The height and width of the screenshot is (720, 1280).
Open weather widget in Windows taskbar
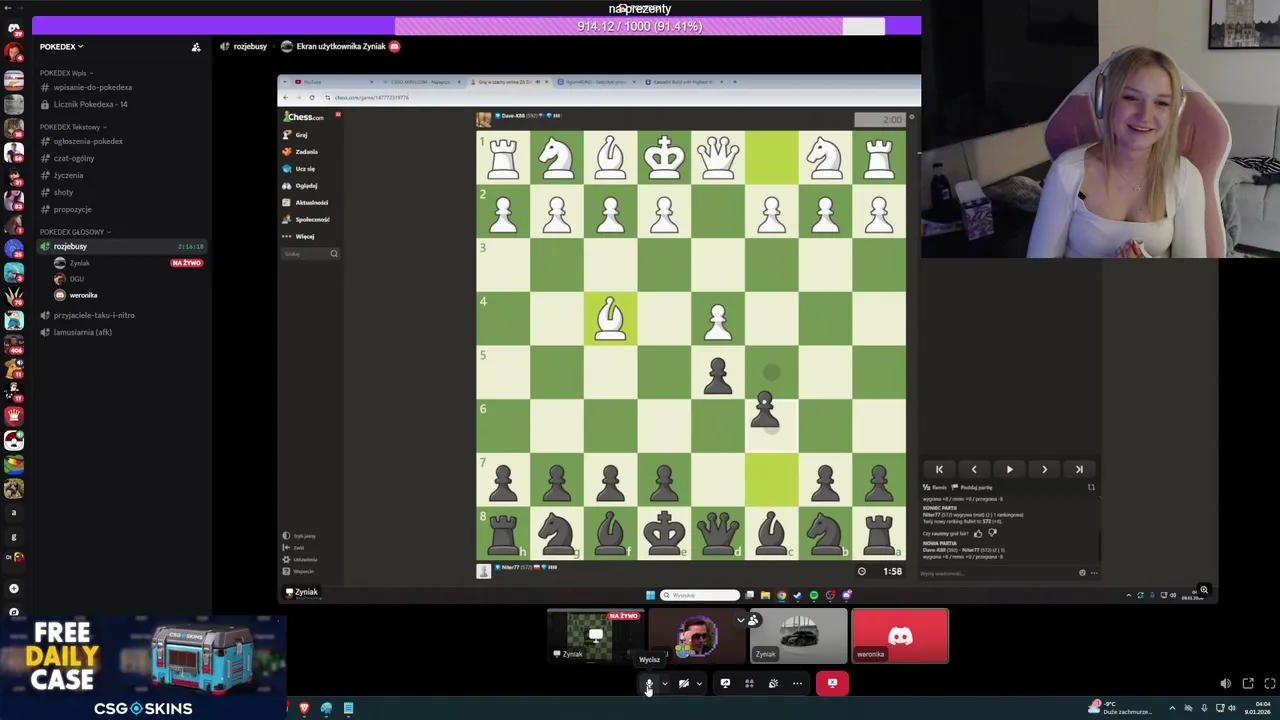[x=1121, y=708]
